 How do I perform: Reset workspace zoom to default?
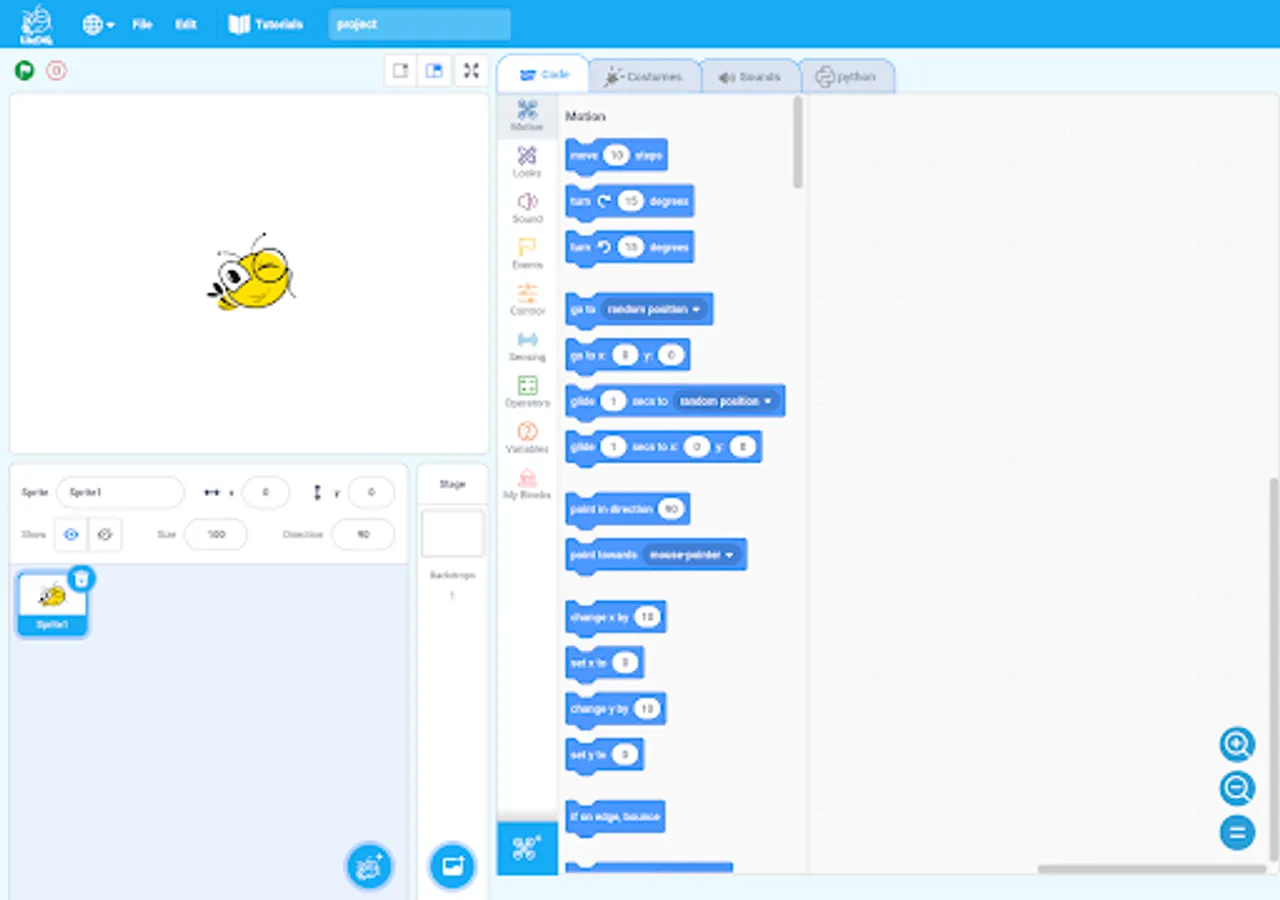coord(1237,833)
